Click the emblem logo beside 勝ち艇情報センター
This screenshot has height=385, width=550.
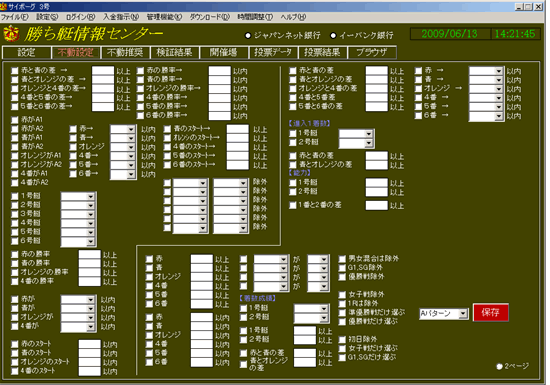click(x=11, y=34)
